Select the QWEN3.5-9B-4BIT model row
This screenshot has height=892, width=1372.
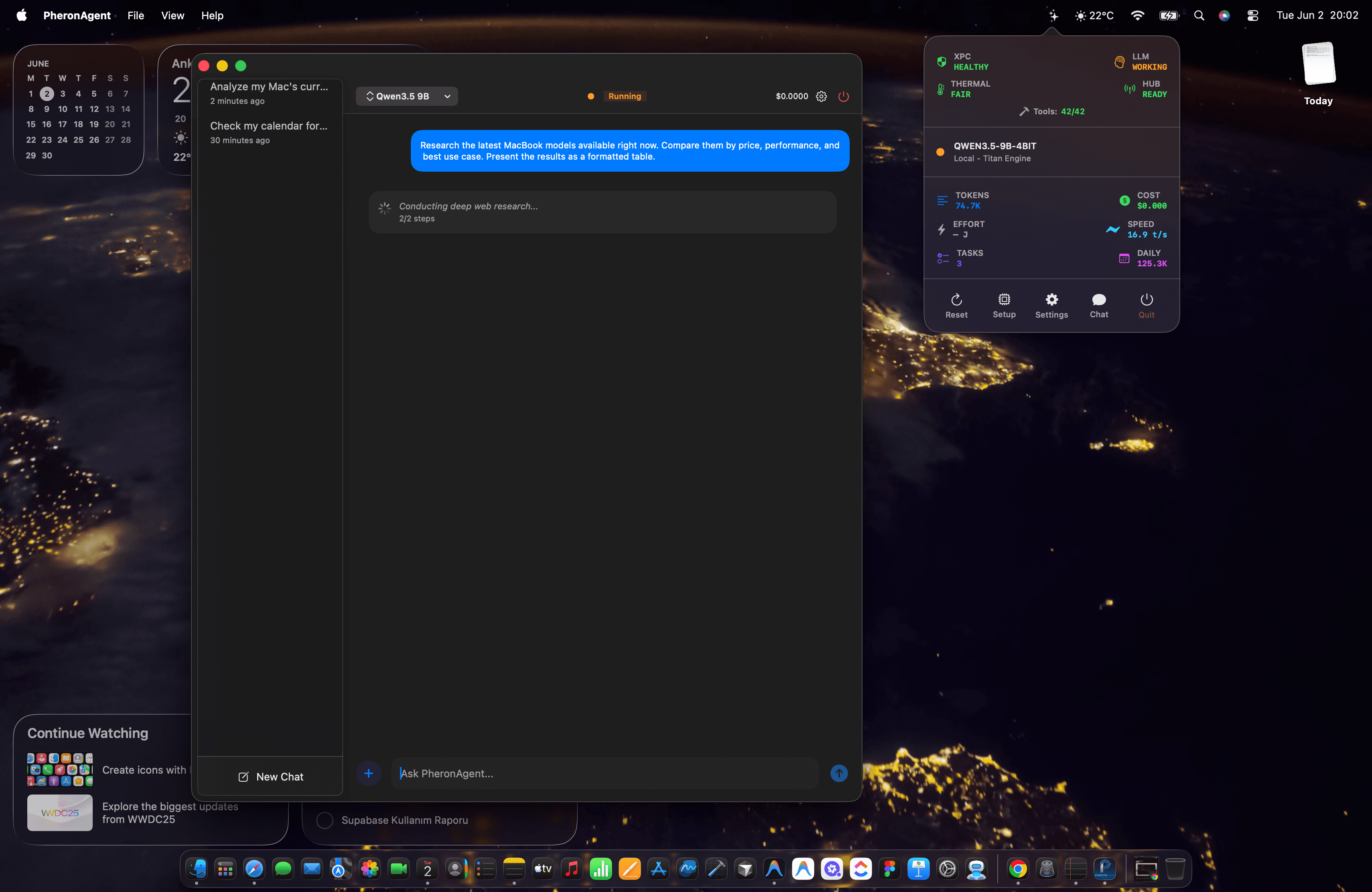[1051, 152]
